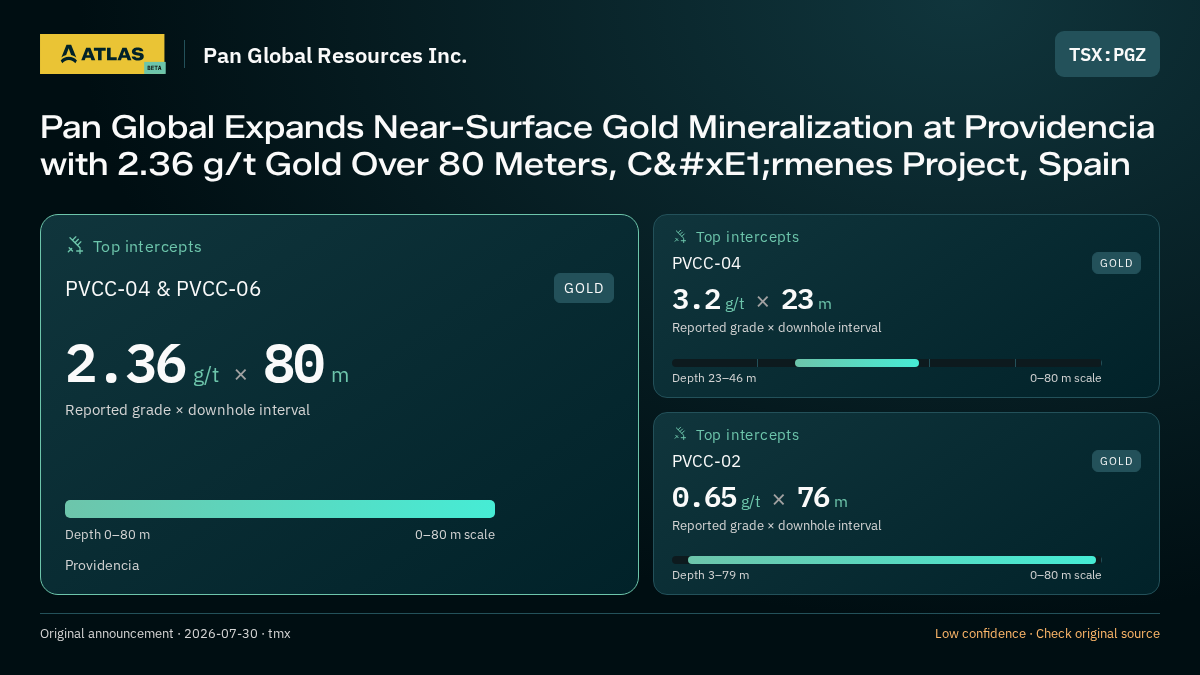This screenshot has height=675, width=1200.
Task: Click the drill icon in the PVCC-04 & PVCC-06 card
Action: coord(75,246)
